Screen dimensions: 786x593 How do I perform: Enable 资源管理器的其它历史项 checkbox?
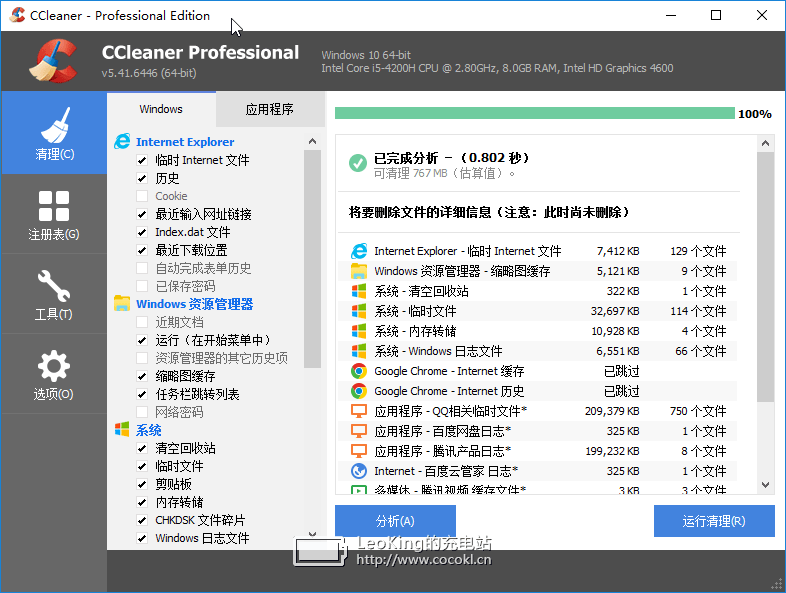(142, 358)
